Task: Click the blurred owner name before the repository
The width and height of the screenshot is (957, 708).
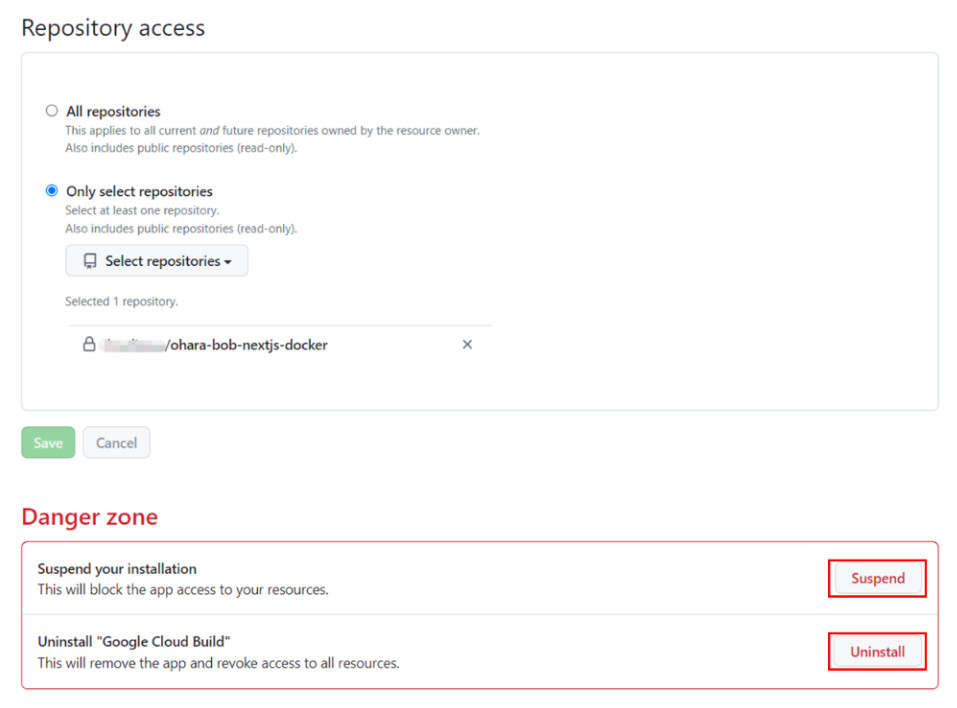Action: tap(133, 345)
